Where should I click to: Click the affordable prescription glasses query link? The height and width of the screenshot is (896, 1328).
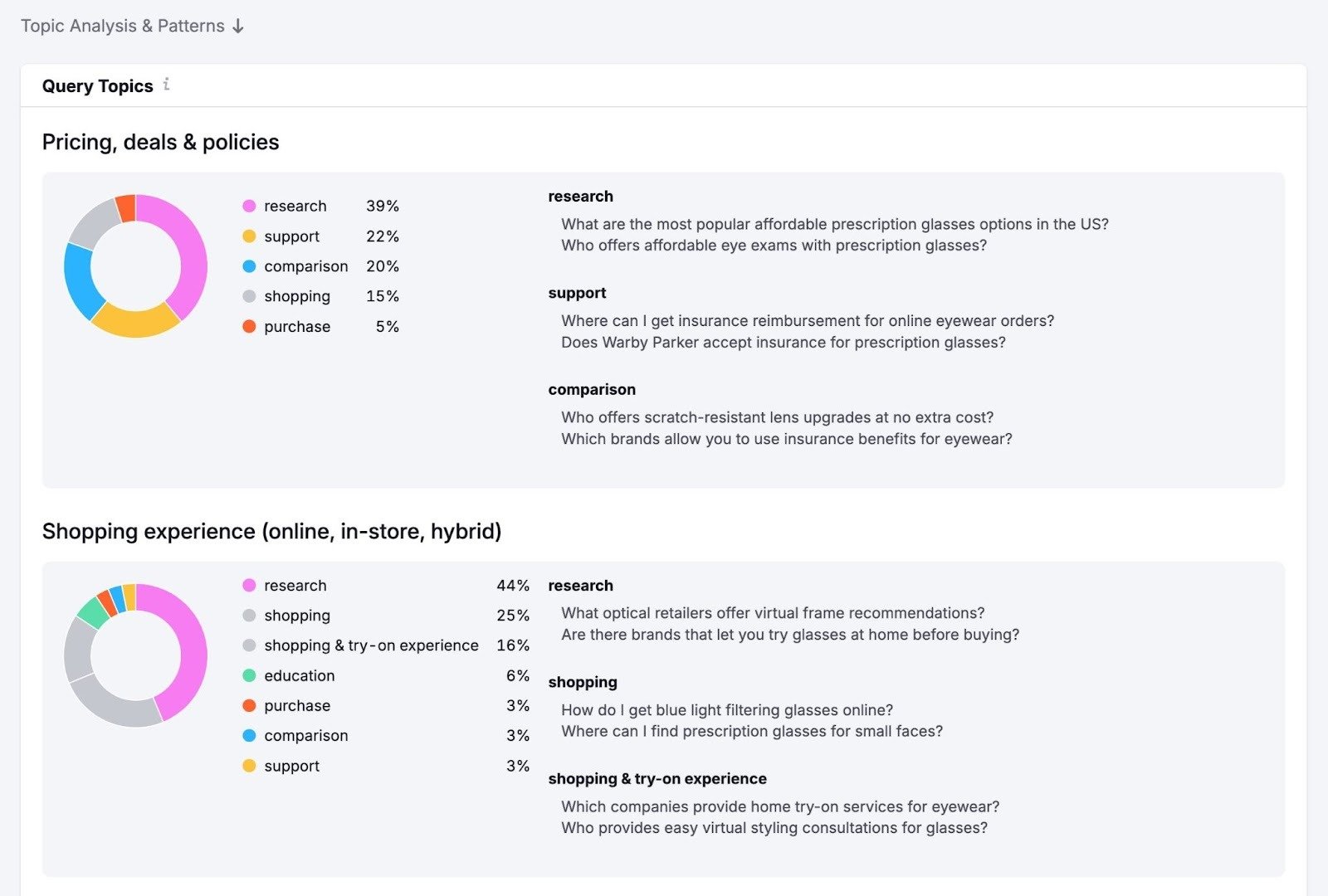(833, 224)
